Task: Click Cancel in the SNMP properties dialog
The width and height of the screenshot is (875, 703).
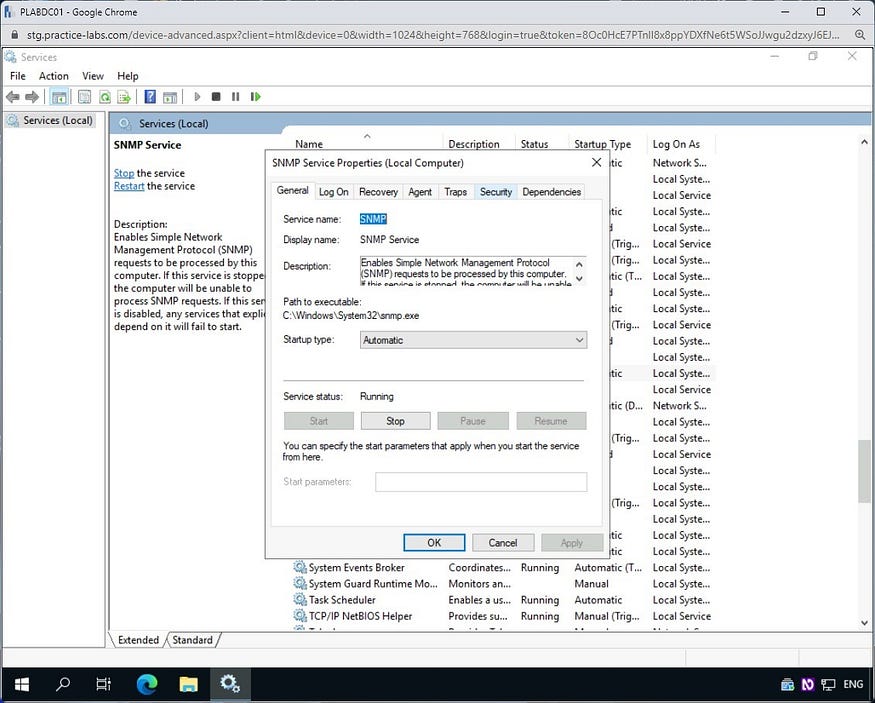Action: point(503,543)
